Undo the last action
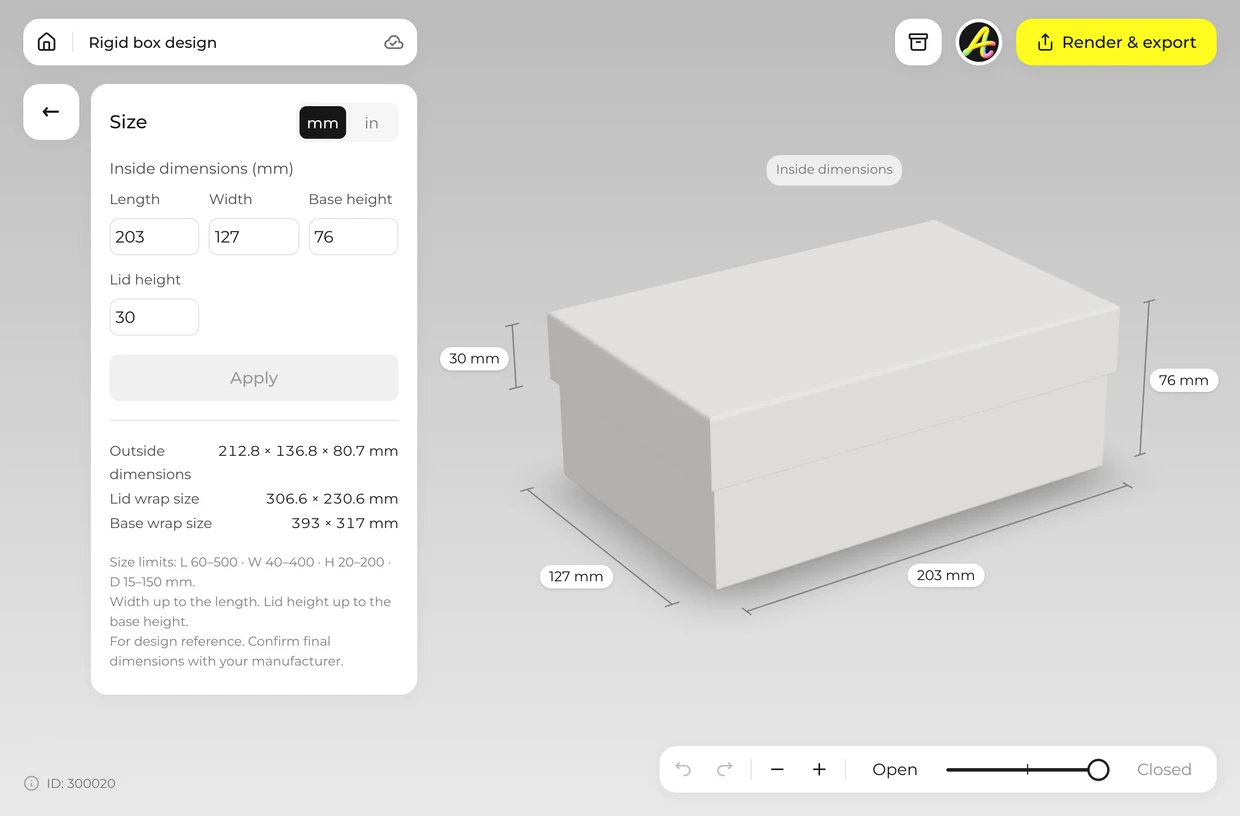Image resolution: width=1240 pixels, height=816 pixels. click(683, 769)
